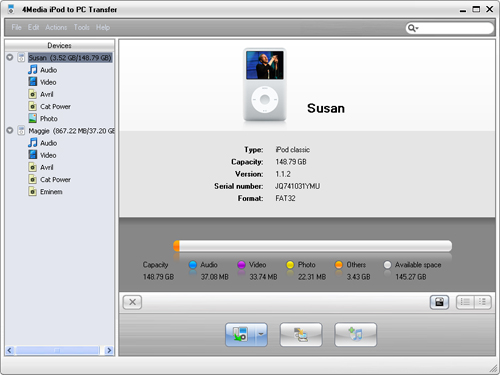Open the File menu
The height and width of the screenshot is (375, 500).
coord(16,27)
